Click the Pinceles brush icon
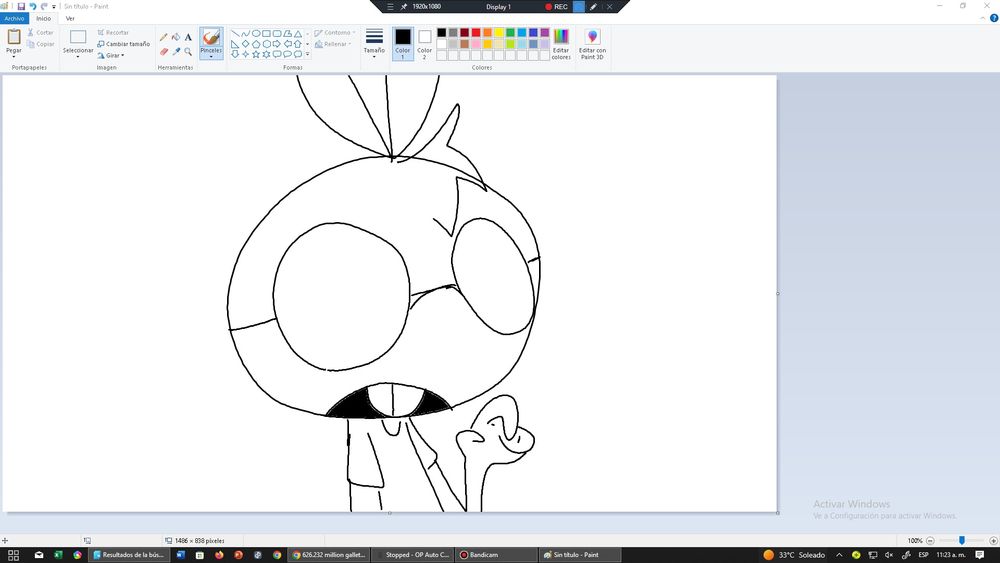1000x563 pixels. click(x=211, y=38)
